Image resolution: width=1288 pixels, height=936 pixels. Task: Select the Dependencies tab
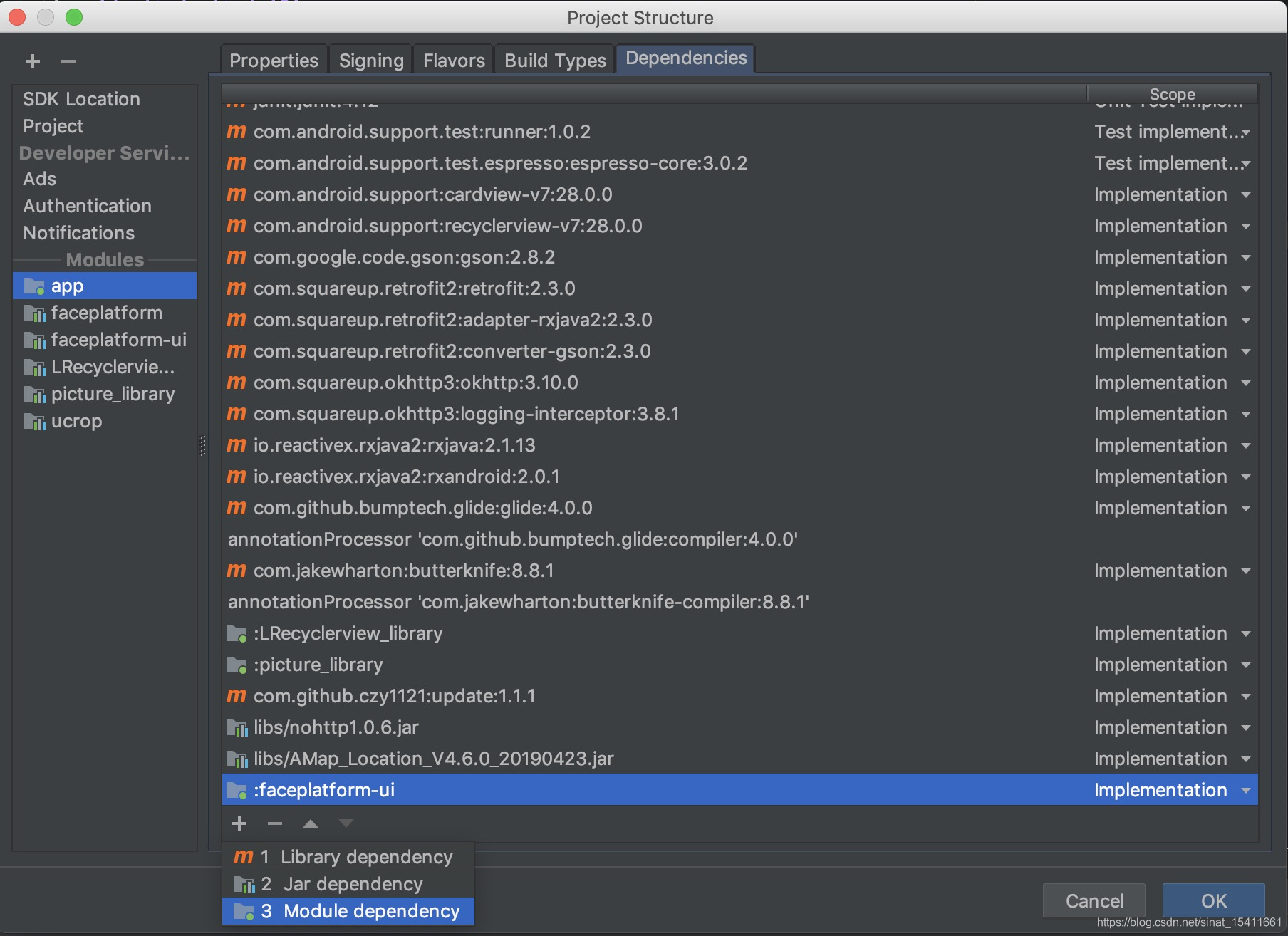coord(686,58)
